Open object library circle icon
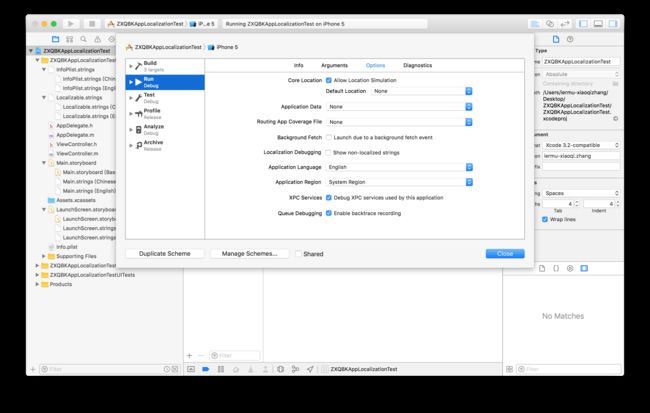Image resolution: width=650 pixels, height=413 pixels. (x=570, y=269)
